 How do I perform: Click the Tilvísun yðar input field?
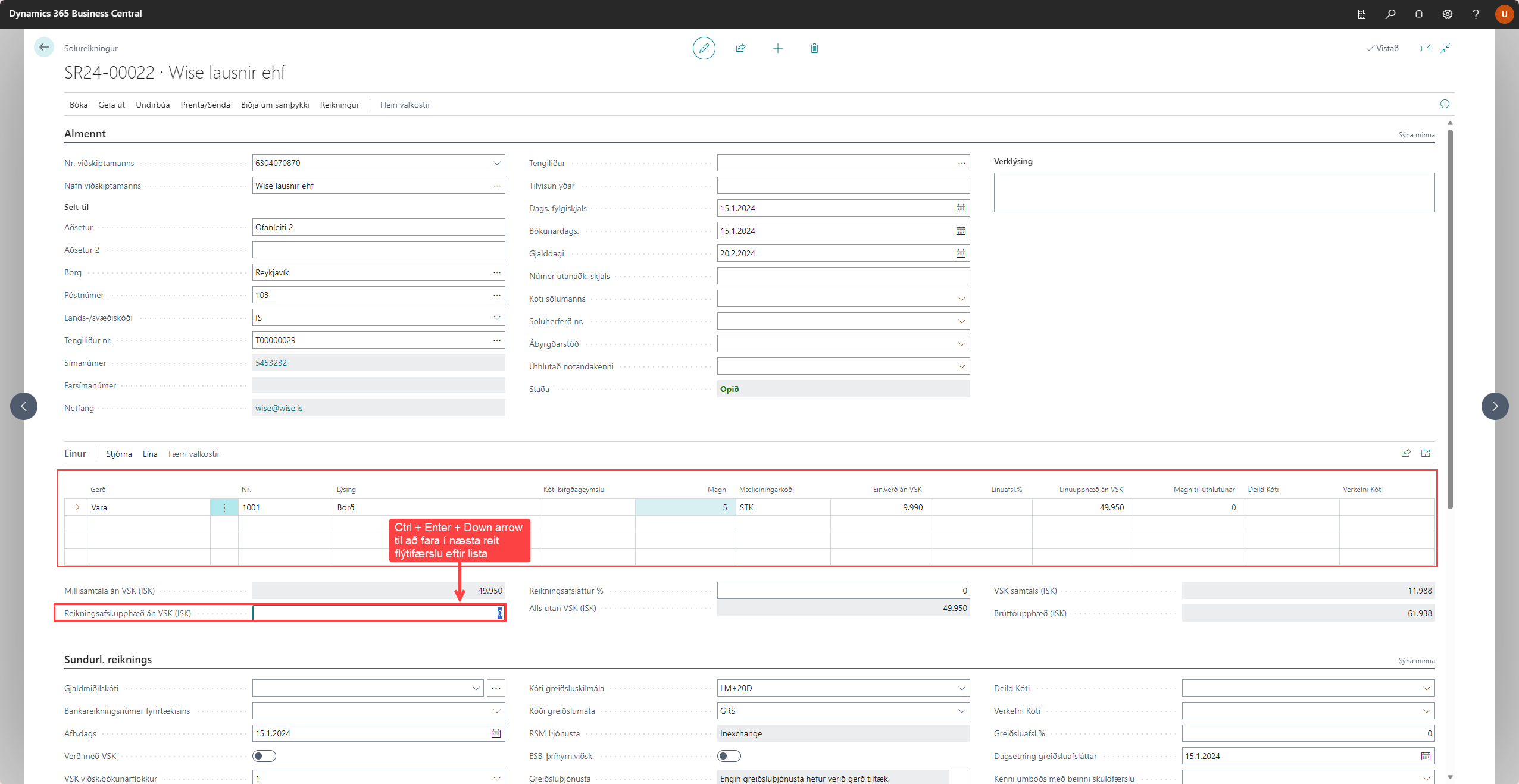(x=843, y=186)
